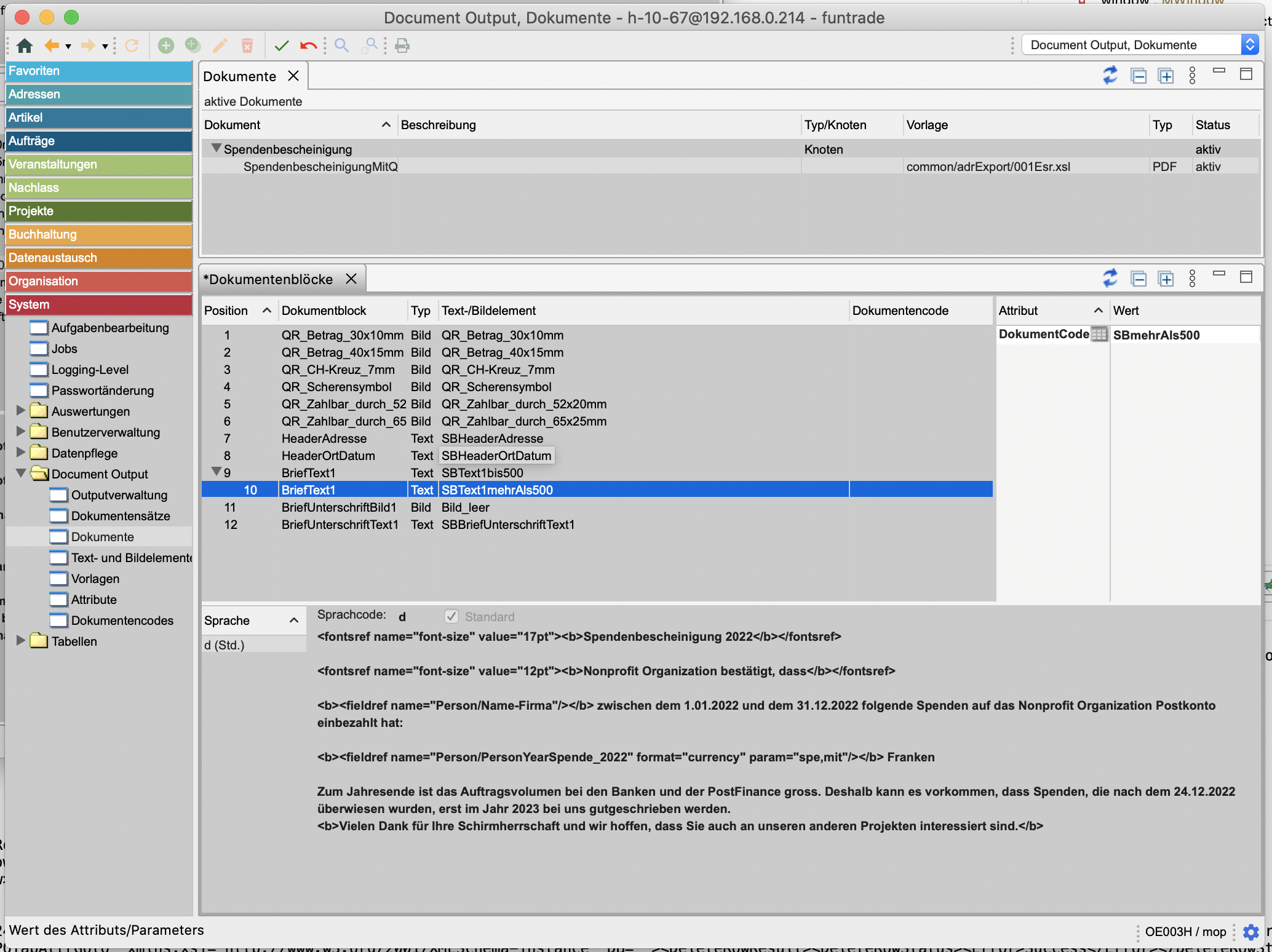Collapse position 9 BriefText1 row
Screen dimensions: 1272x952
pos(216,472)
